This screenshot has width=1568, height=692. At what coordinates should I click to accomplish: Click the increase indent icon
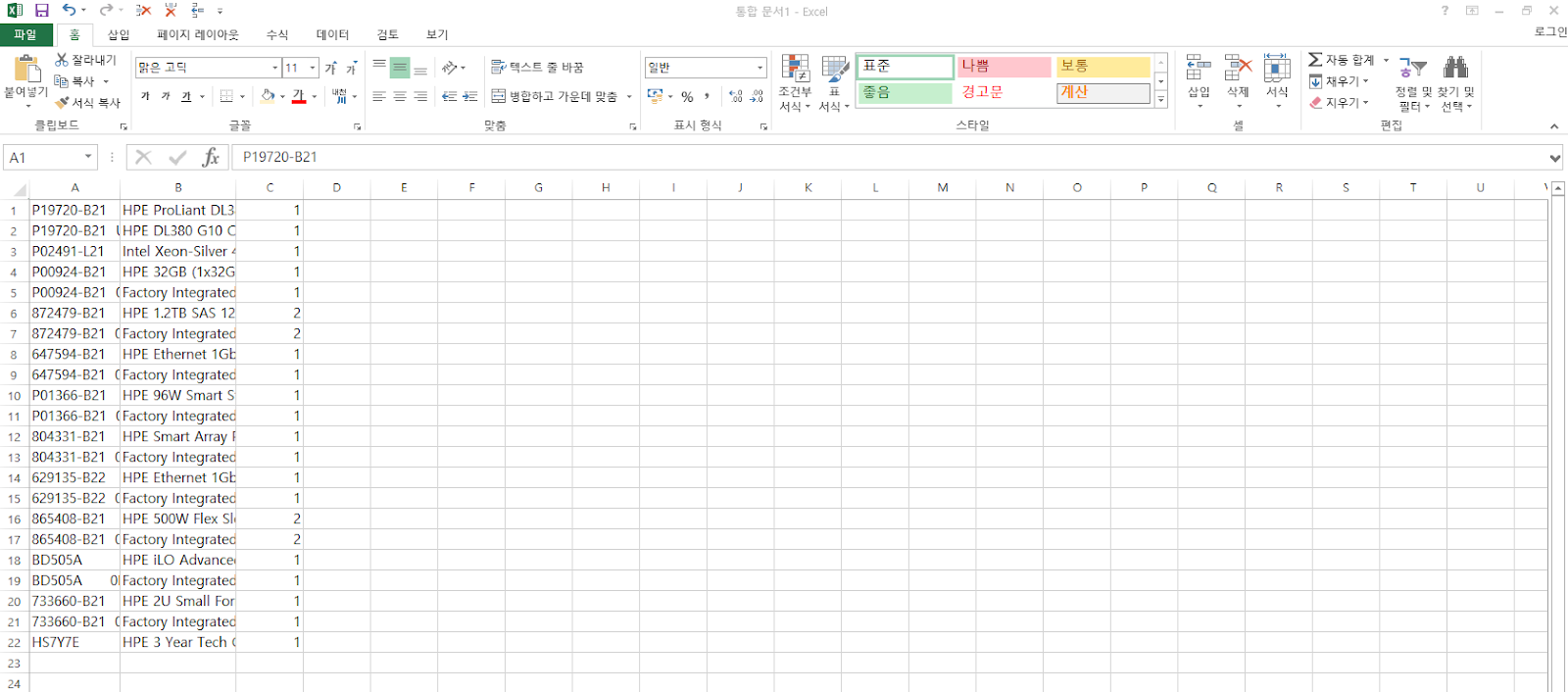coord(469,96)
